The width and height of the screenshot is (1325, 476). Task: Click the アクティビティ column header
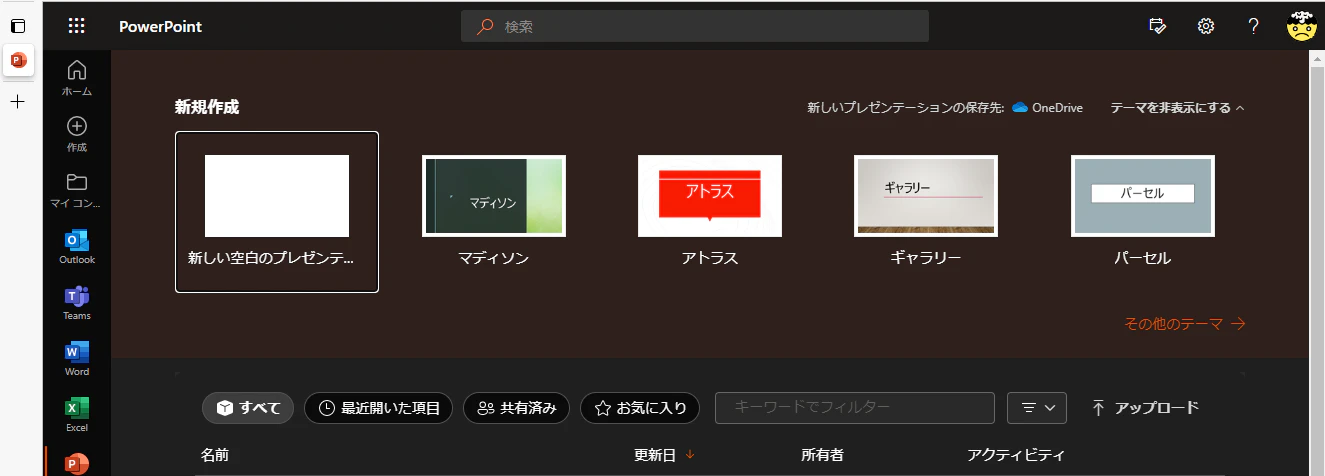(x=1016, y=455)
